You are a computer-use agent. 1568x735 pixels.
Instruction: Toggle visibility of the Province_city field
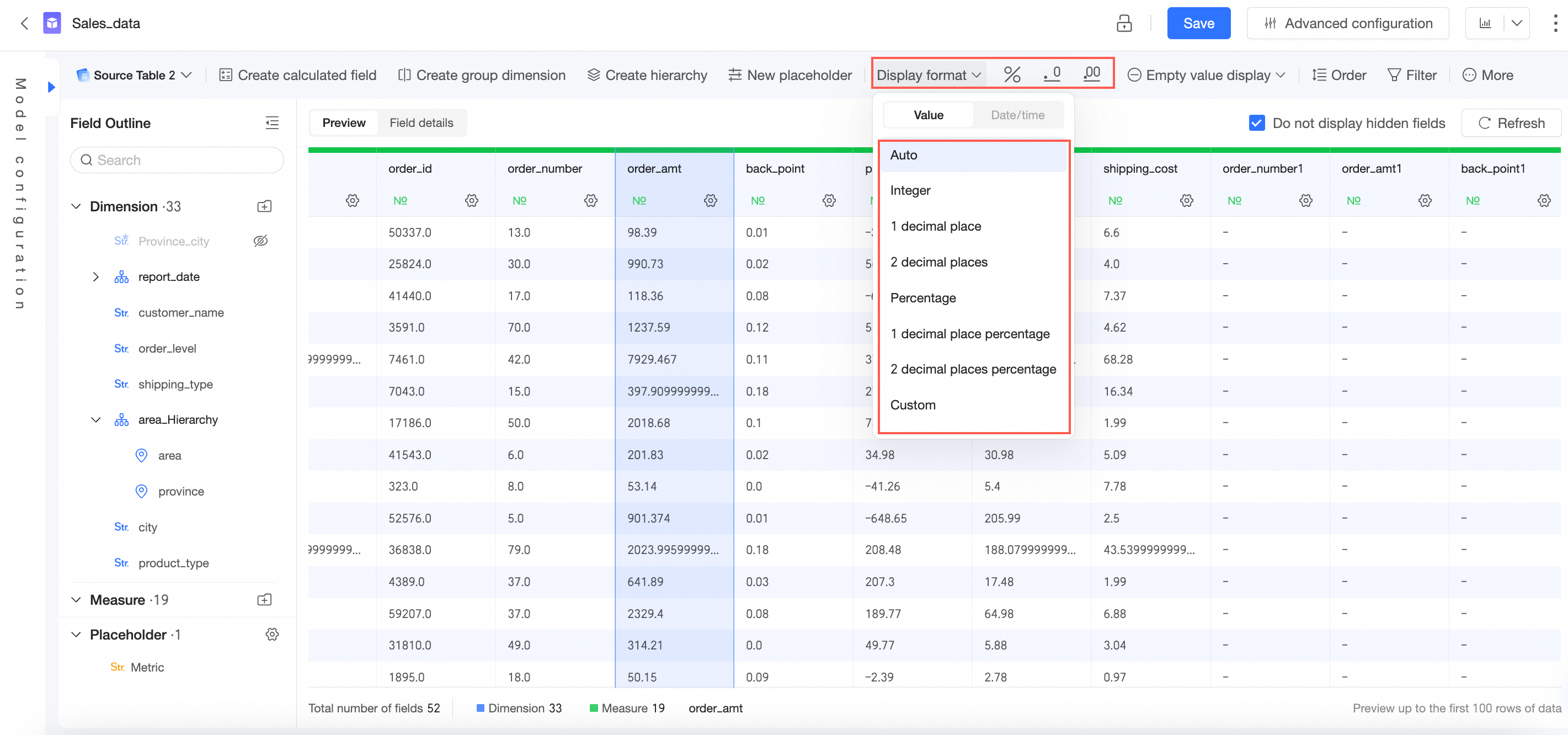(x=260, y=241)
